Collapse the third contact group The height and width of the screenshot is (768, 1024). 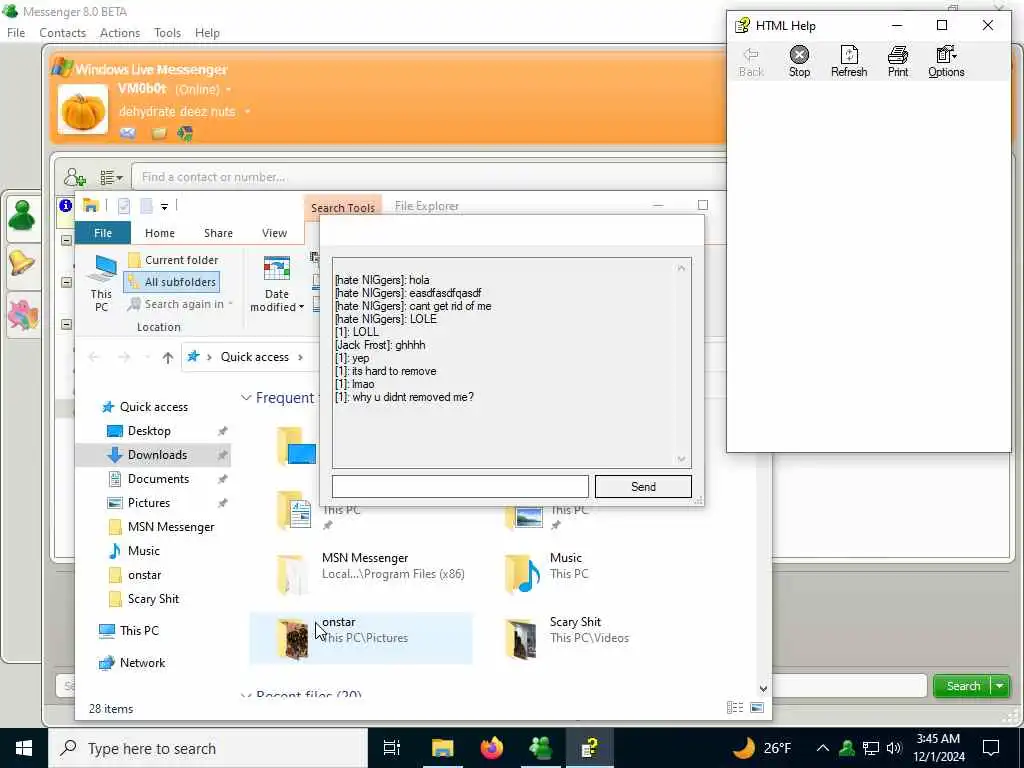pos(66,324)
